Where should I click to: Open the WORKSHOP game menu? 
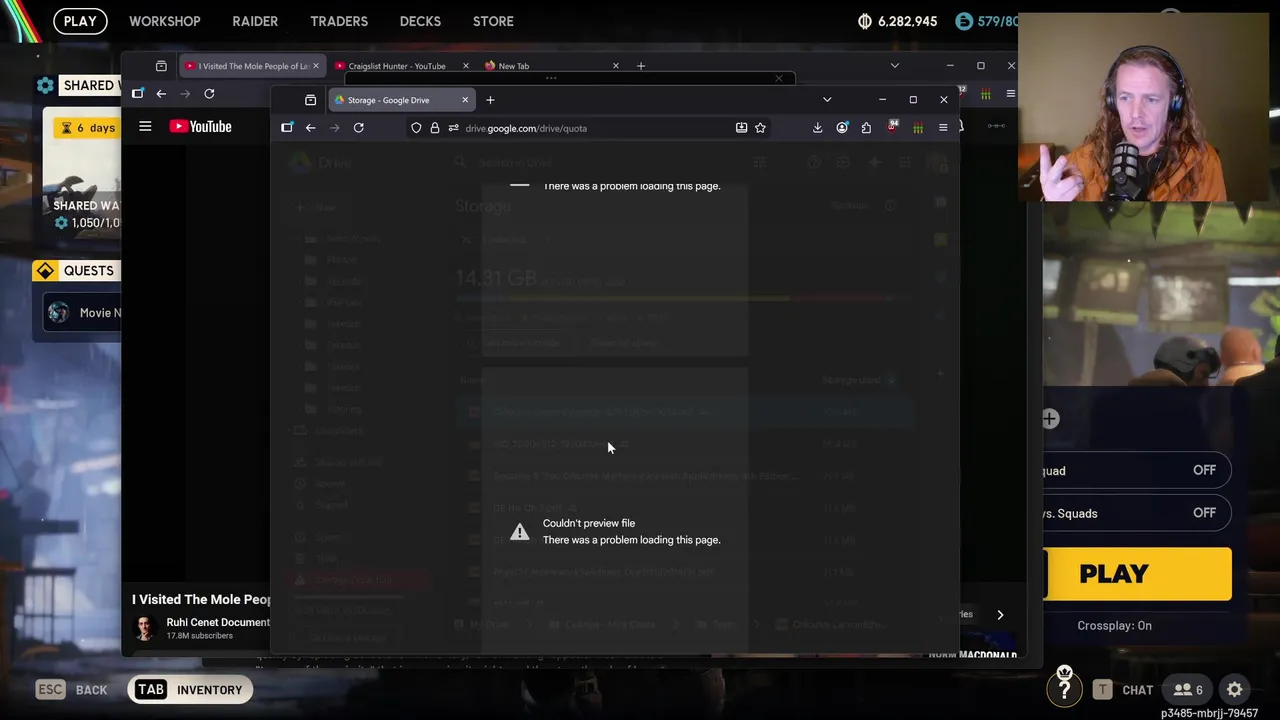tap(165, 21)
